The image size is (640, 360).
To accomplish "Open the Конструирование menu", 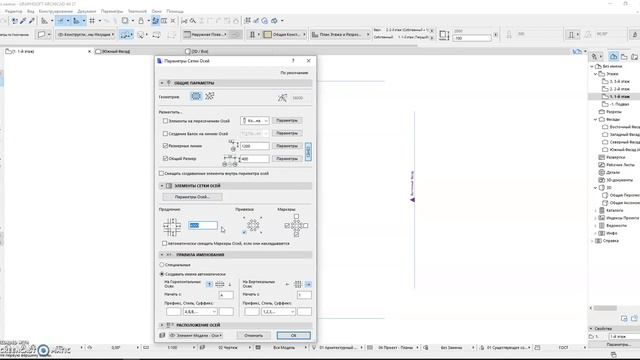I will click(x=56, y=11).
